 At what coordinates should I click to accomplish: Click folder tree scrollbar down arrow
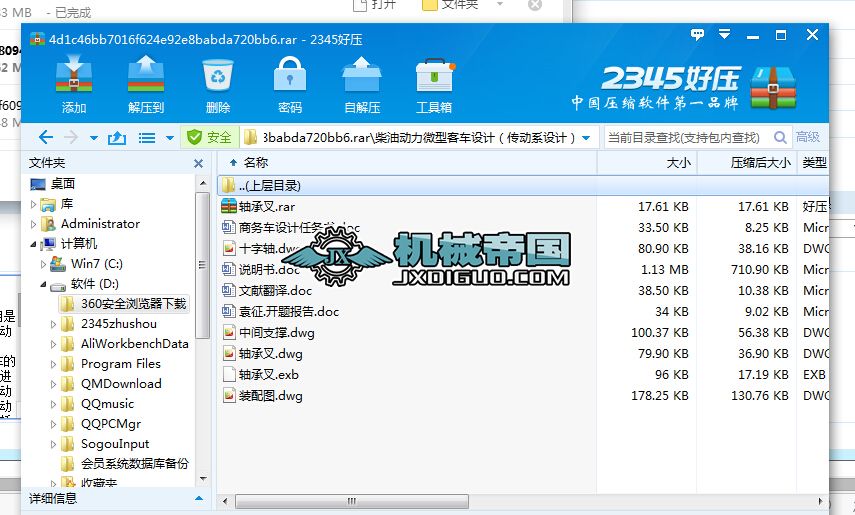point(203,479)
